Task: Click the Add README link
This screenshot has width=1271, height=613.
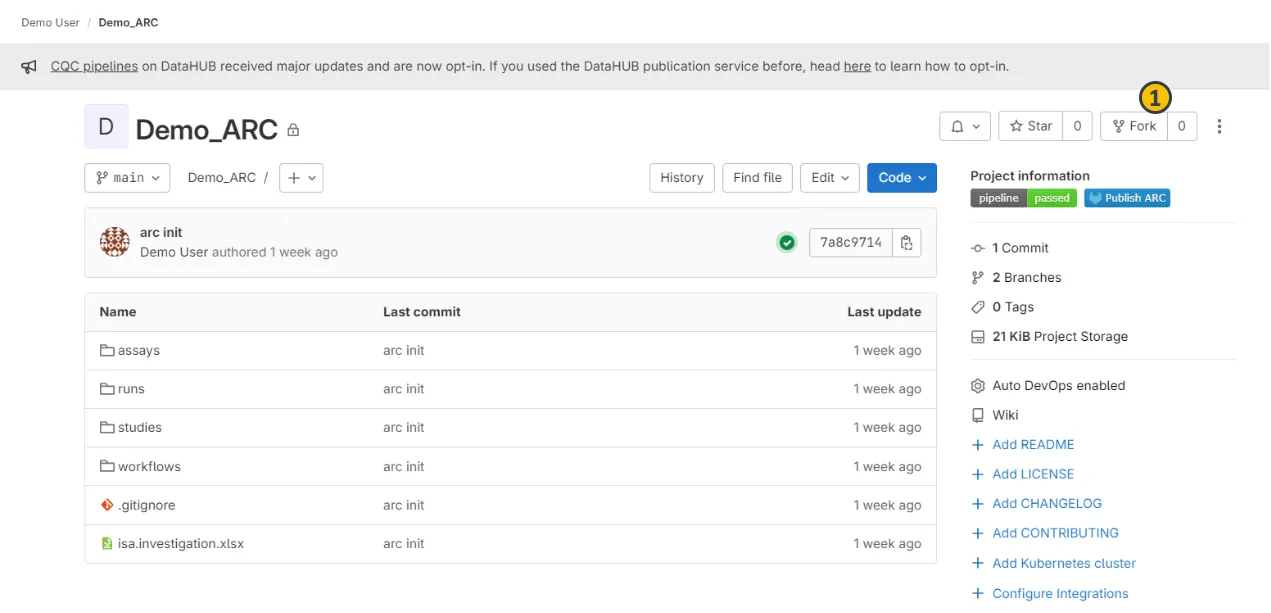Action: tap(1032, 445)
